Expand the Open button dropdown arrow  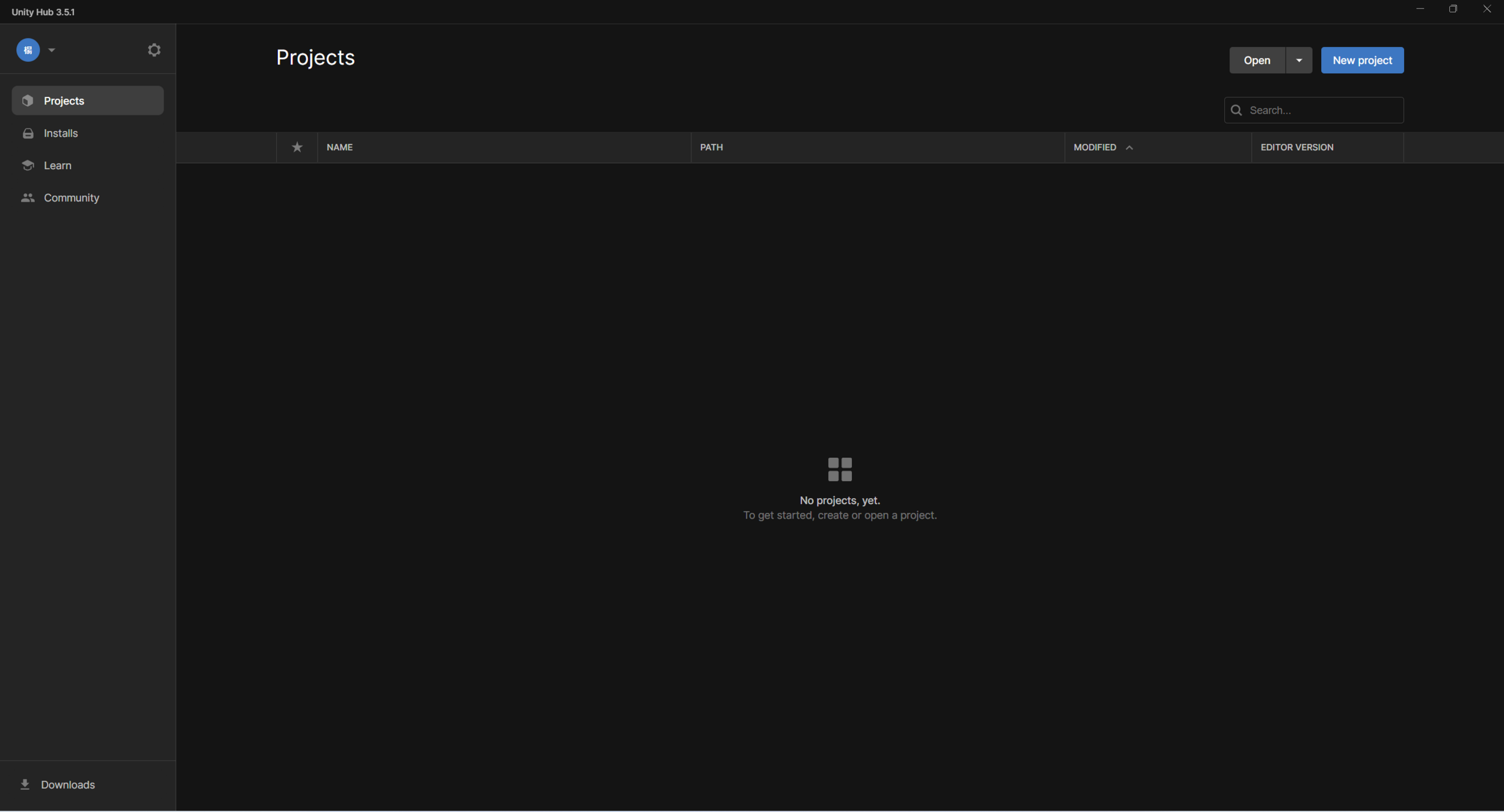[1299, 60]
